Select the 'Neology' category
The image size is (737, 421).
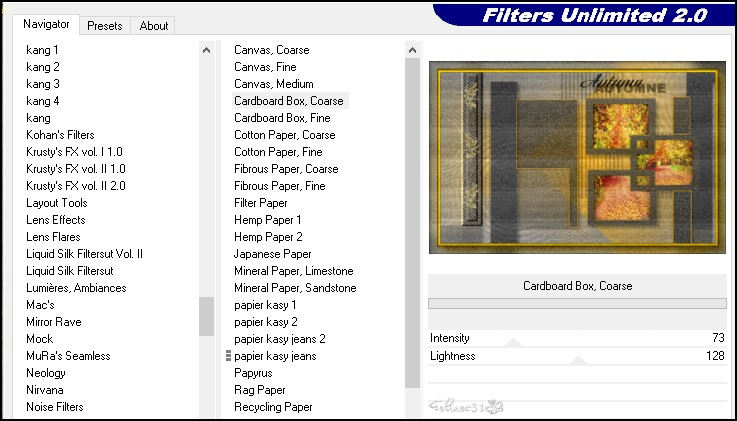[x=46, y=373]
